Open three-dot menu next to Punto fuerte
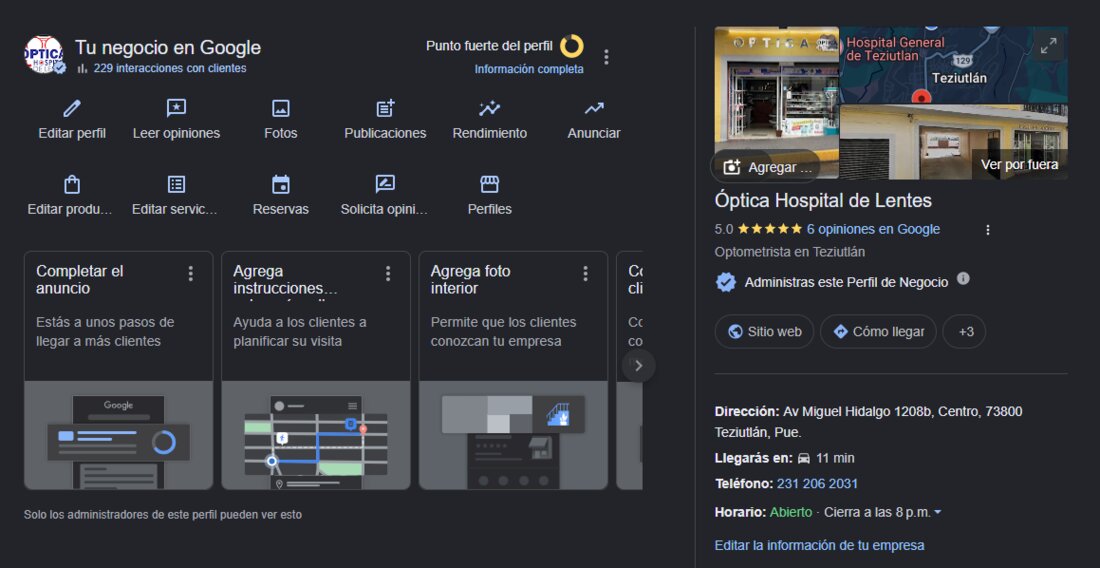Screen dimensions: 1100x568 (607, 57)
